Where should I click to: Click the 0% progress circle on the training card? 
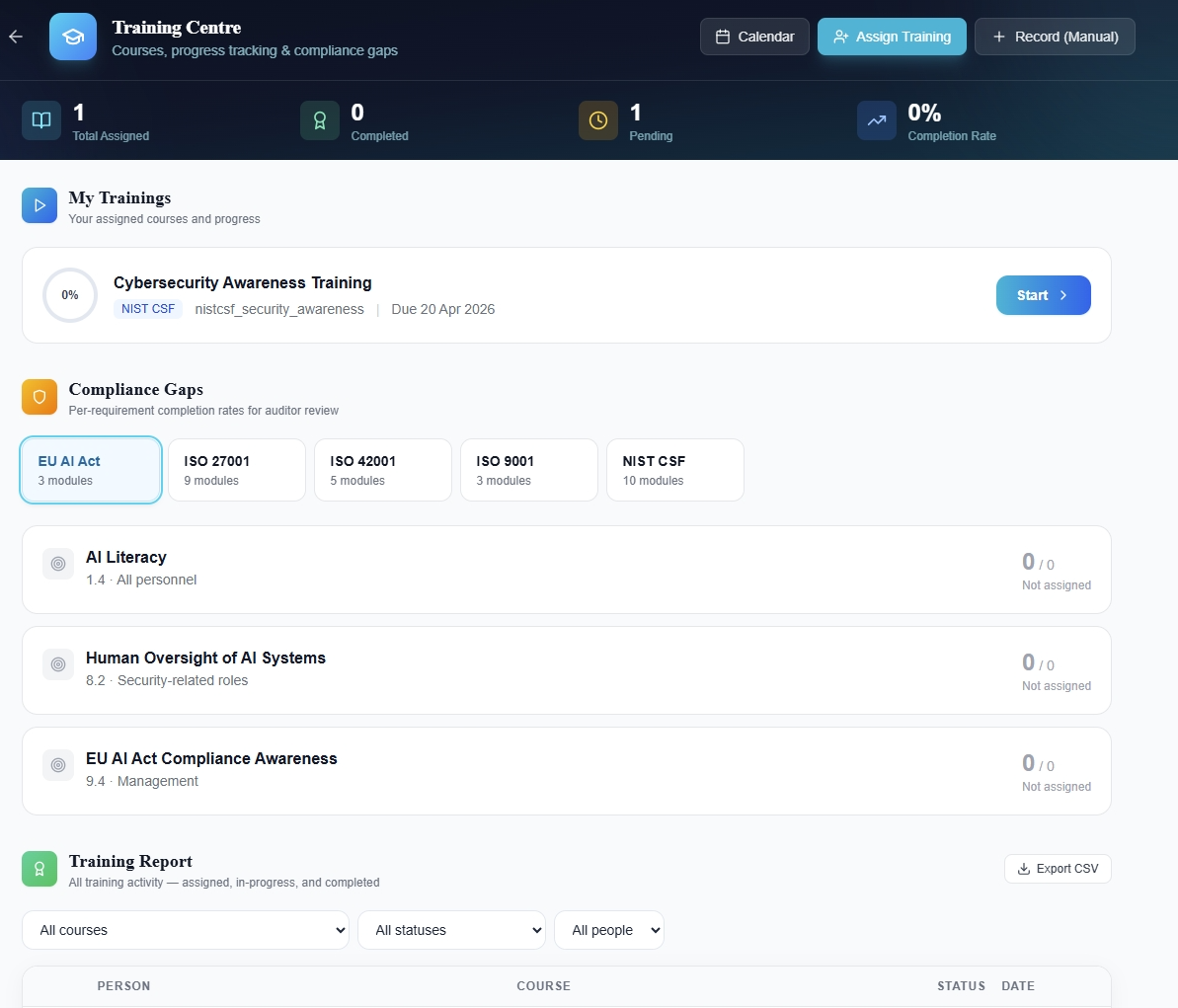click(x=70, y=294)
